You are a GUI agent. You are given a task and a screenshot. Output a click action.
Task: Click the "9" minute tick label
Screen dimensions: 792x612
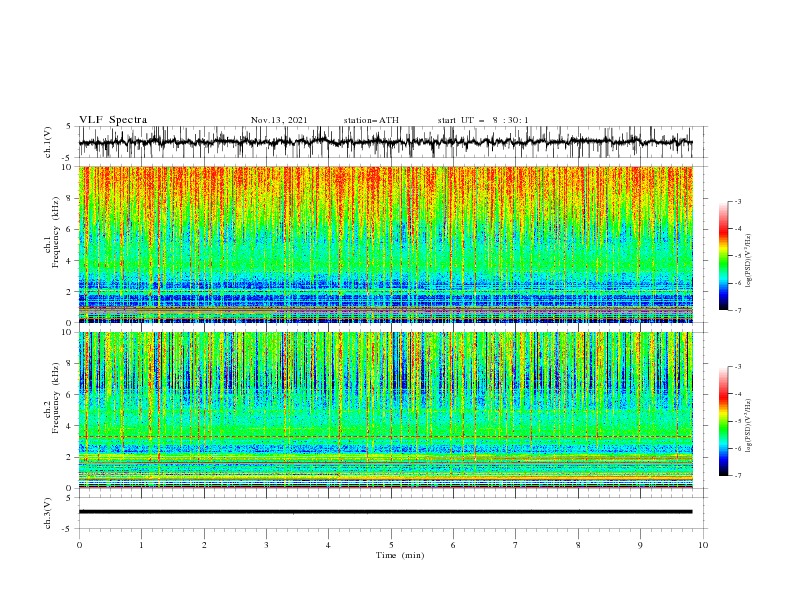640,545
